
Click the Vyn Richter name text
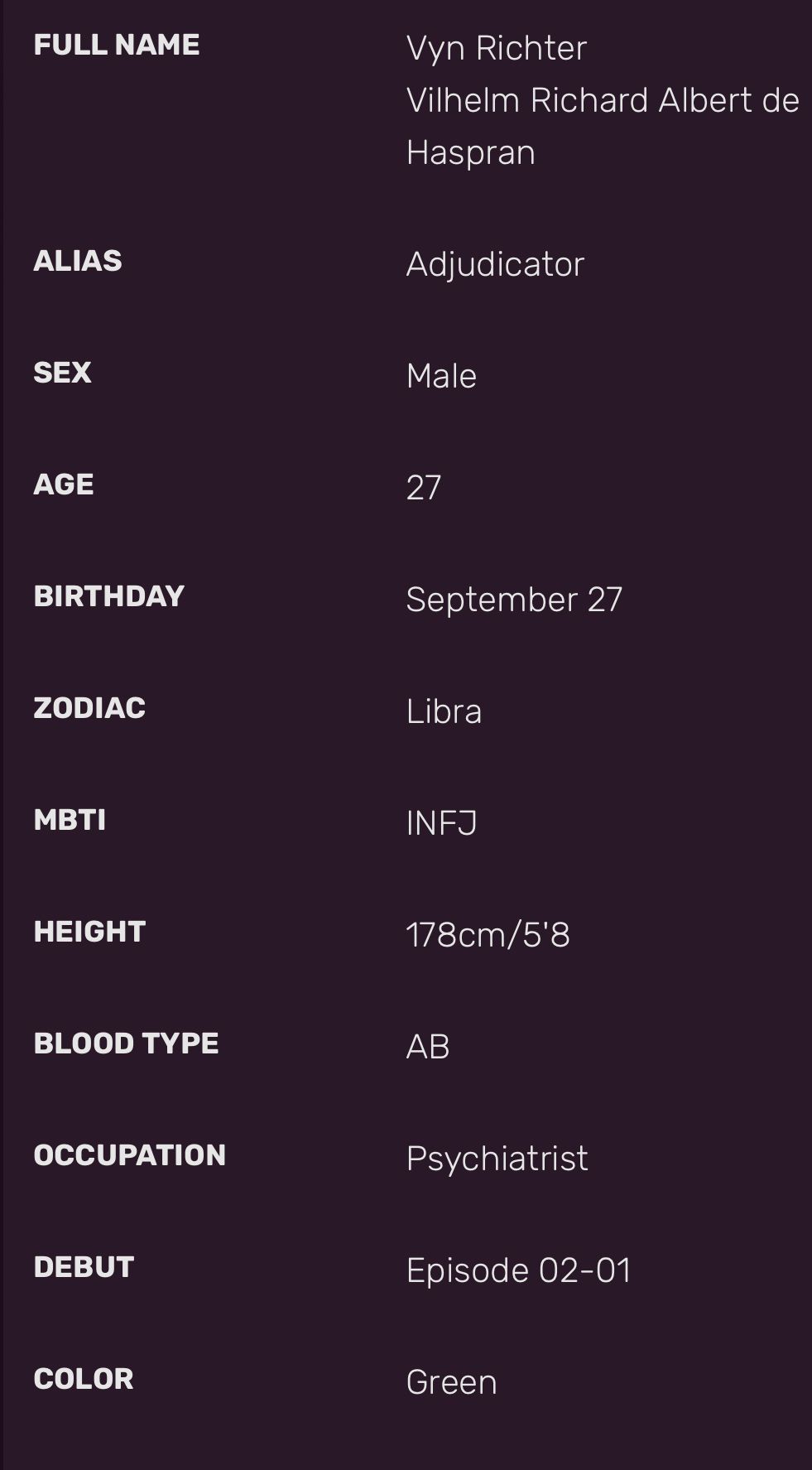pyautogui.click(x=496, y=48)
